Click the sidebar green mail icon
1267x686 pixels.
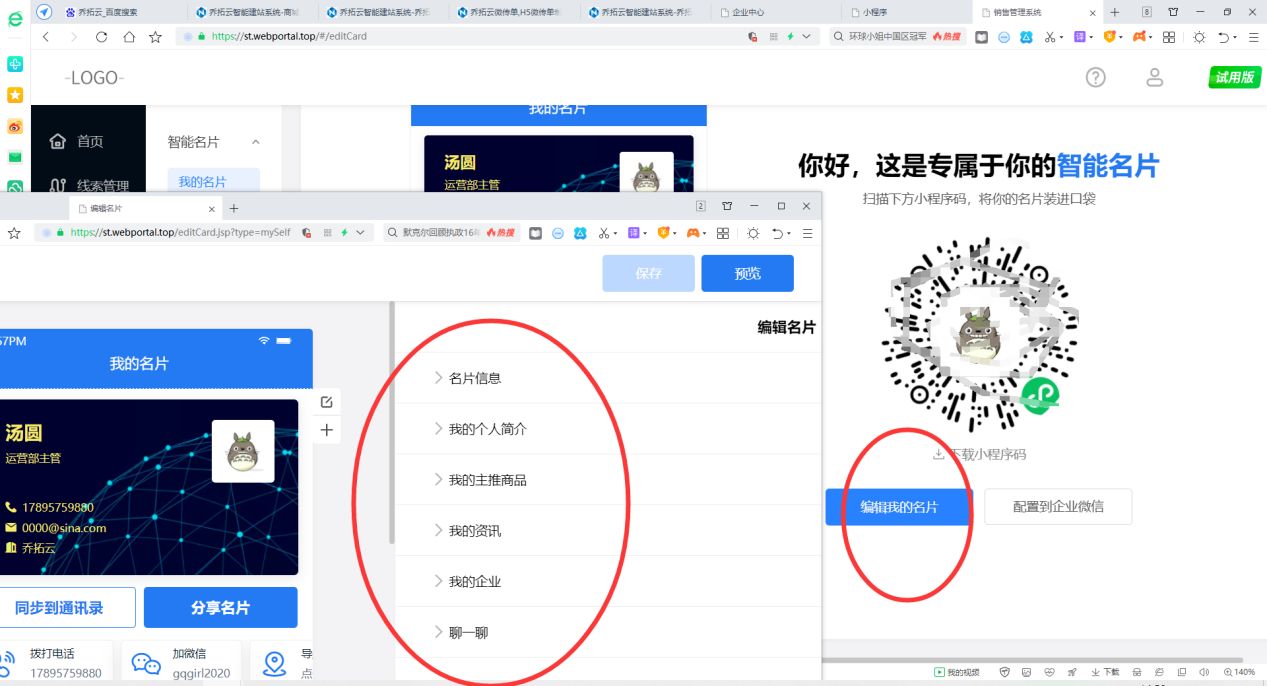[x=15, y=157]
